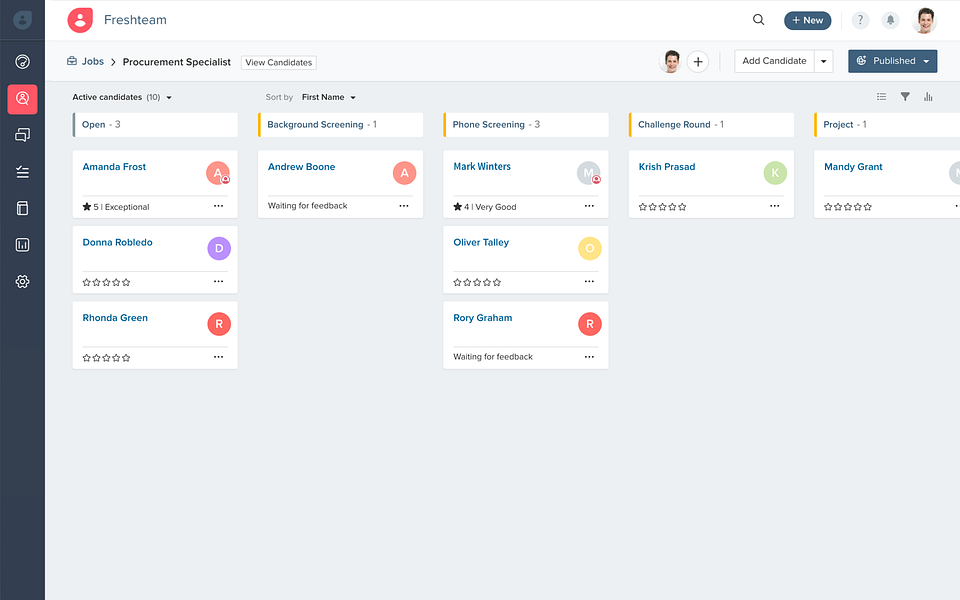
Task: Open more options on Rhonda Green card
Action: 219,356
